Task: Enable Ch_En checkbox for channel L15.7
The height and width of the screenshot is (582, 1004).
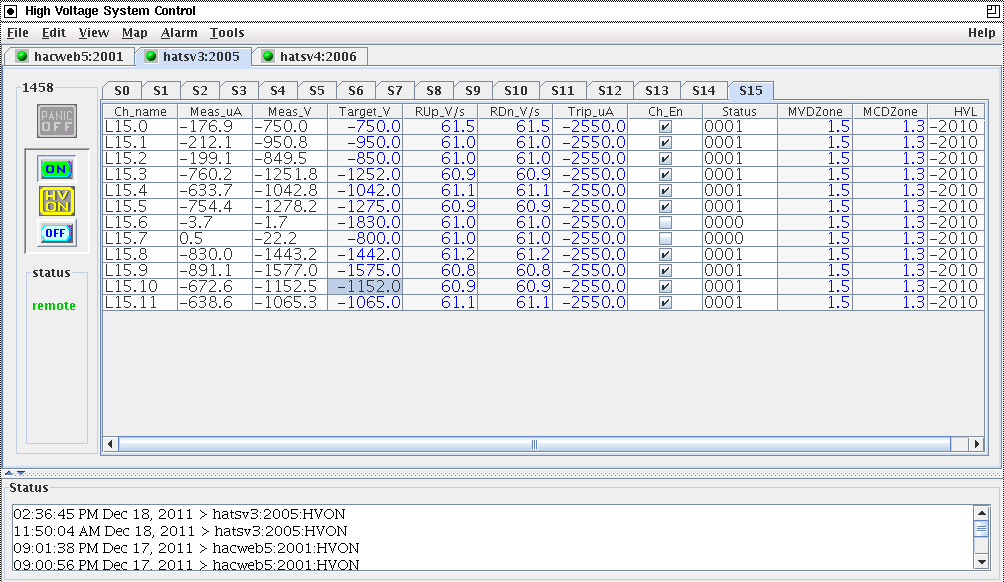Action: pos(665,239)
